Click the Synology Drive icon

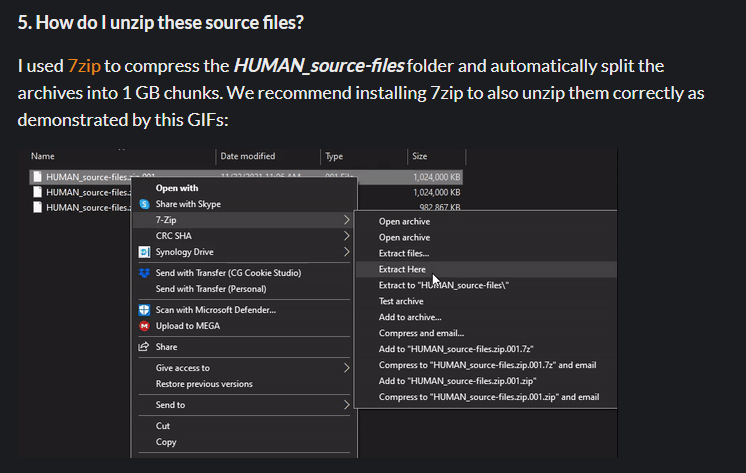point(145,252)
